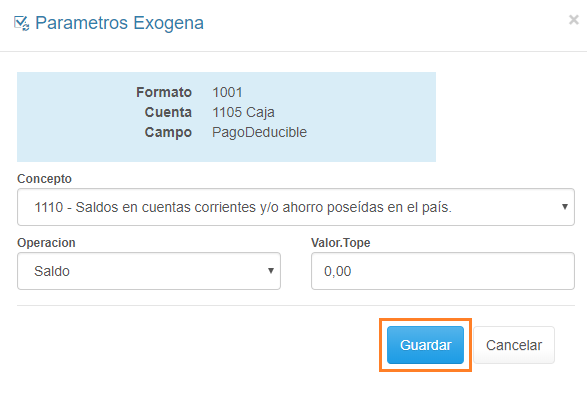Image resolution: width=587 pixels, height=411 pixels.
Task: Click the Operacion dropdown arrow
Action: click(271, 271)
